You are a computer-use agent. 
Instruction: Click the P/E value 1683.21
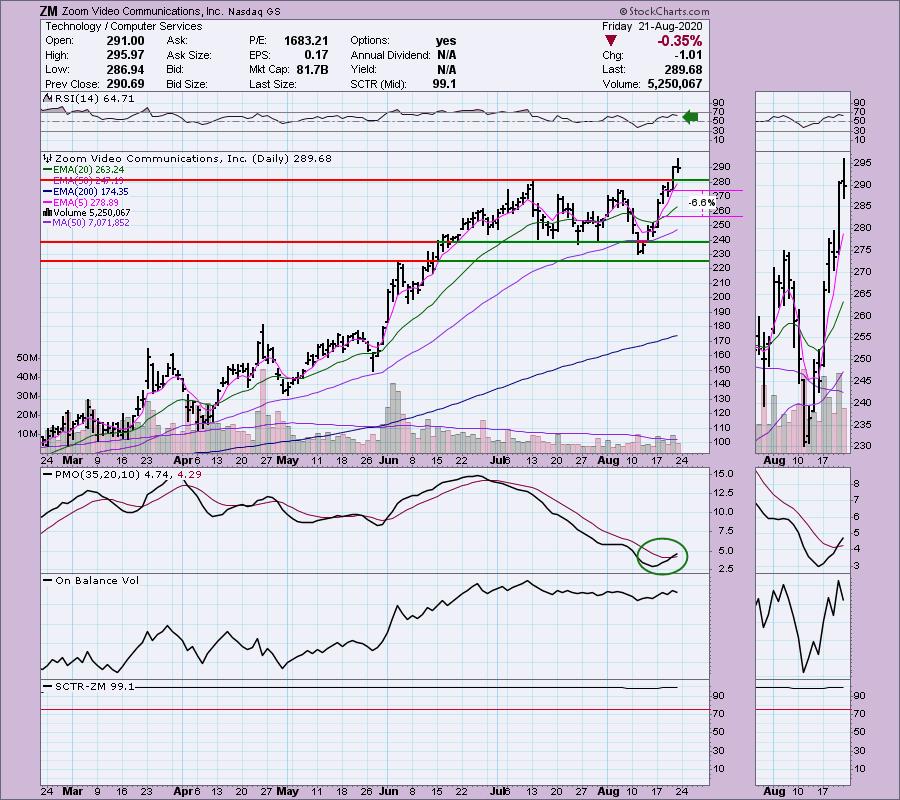[x=306, y=41]
